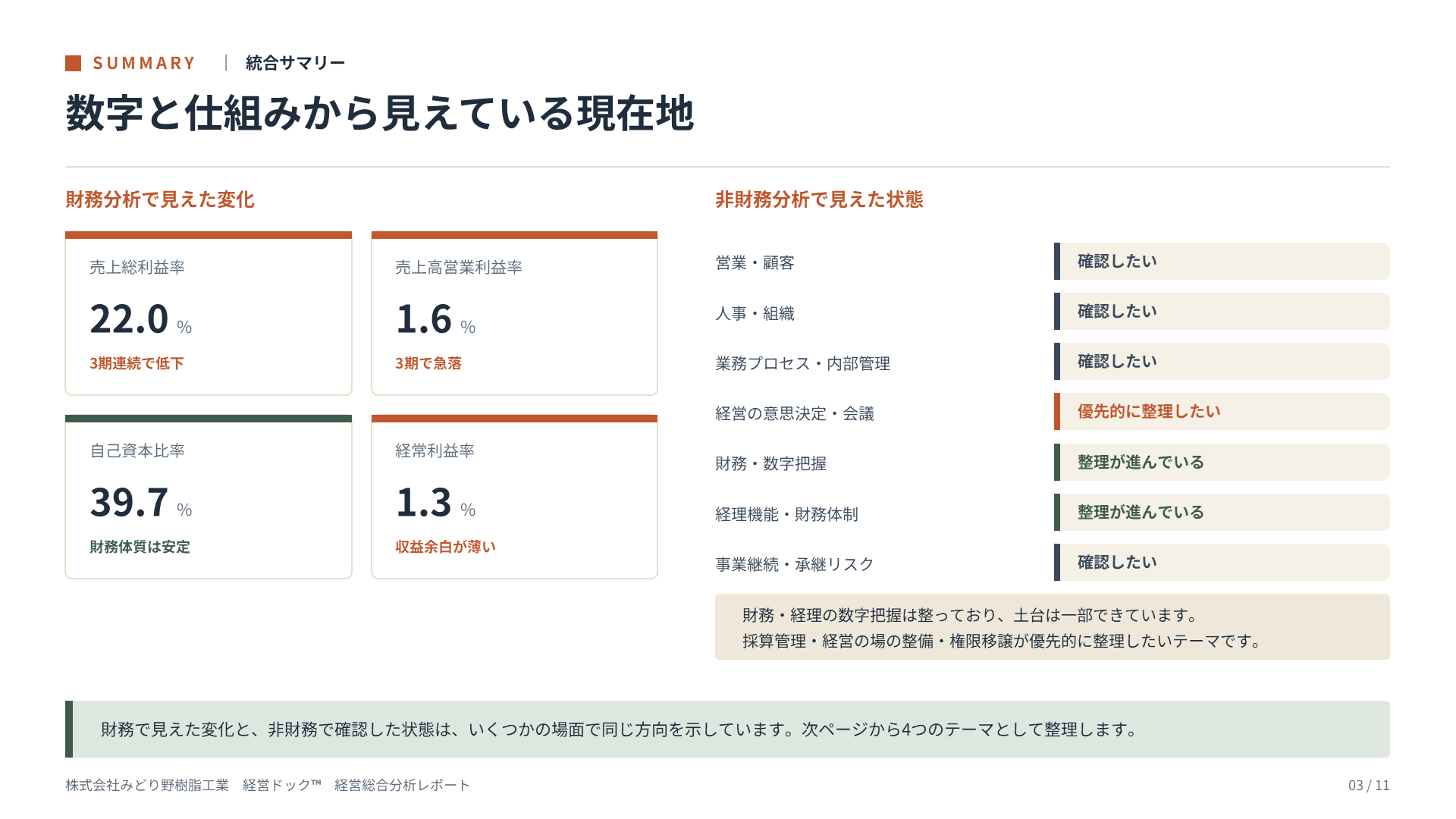The width and height of the screenshot is (1456, 819).
Task: Click the 確認したい status for 業務プロセス・内部管理
Action: pos(1222,361)
